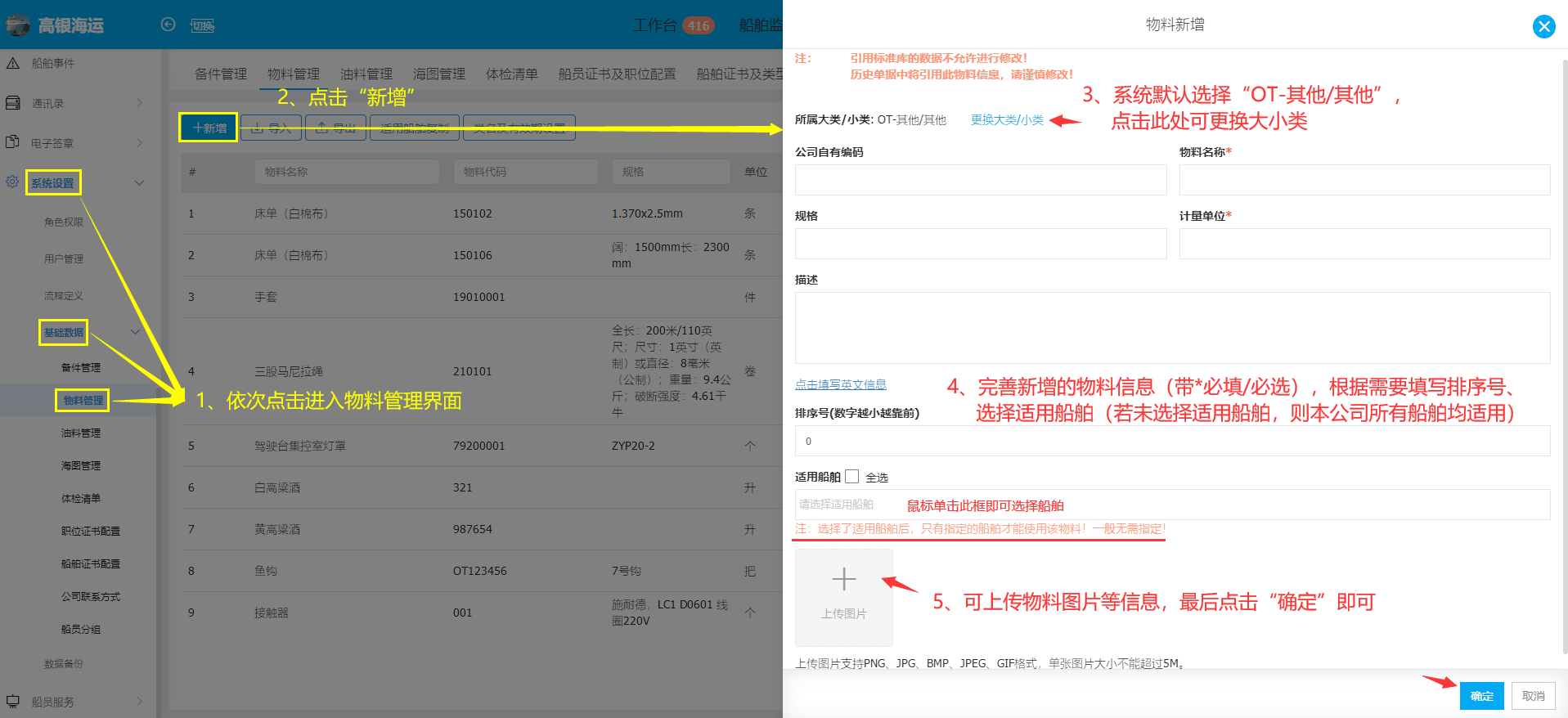Image resolution: width=1568 pixels, height=718 pixels.
Task: Click the 点击填写英文信息 link
Action: 841,384
